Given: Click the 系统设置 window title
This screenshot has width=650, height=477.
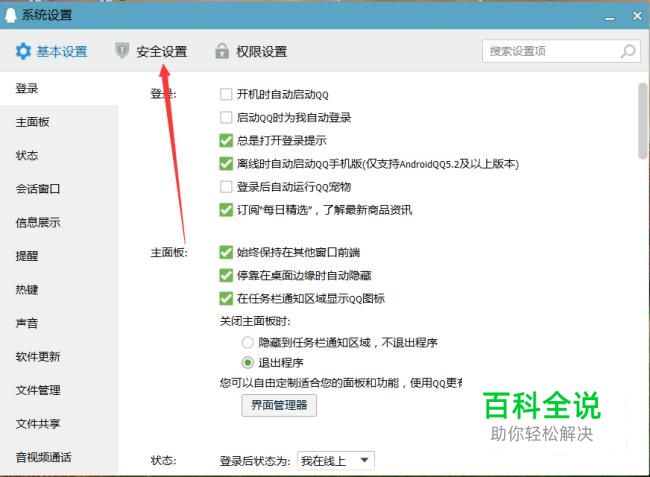Looking at the screenshot, I should pyautogui.click(x=47, y=15).
